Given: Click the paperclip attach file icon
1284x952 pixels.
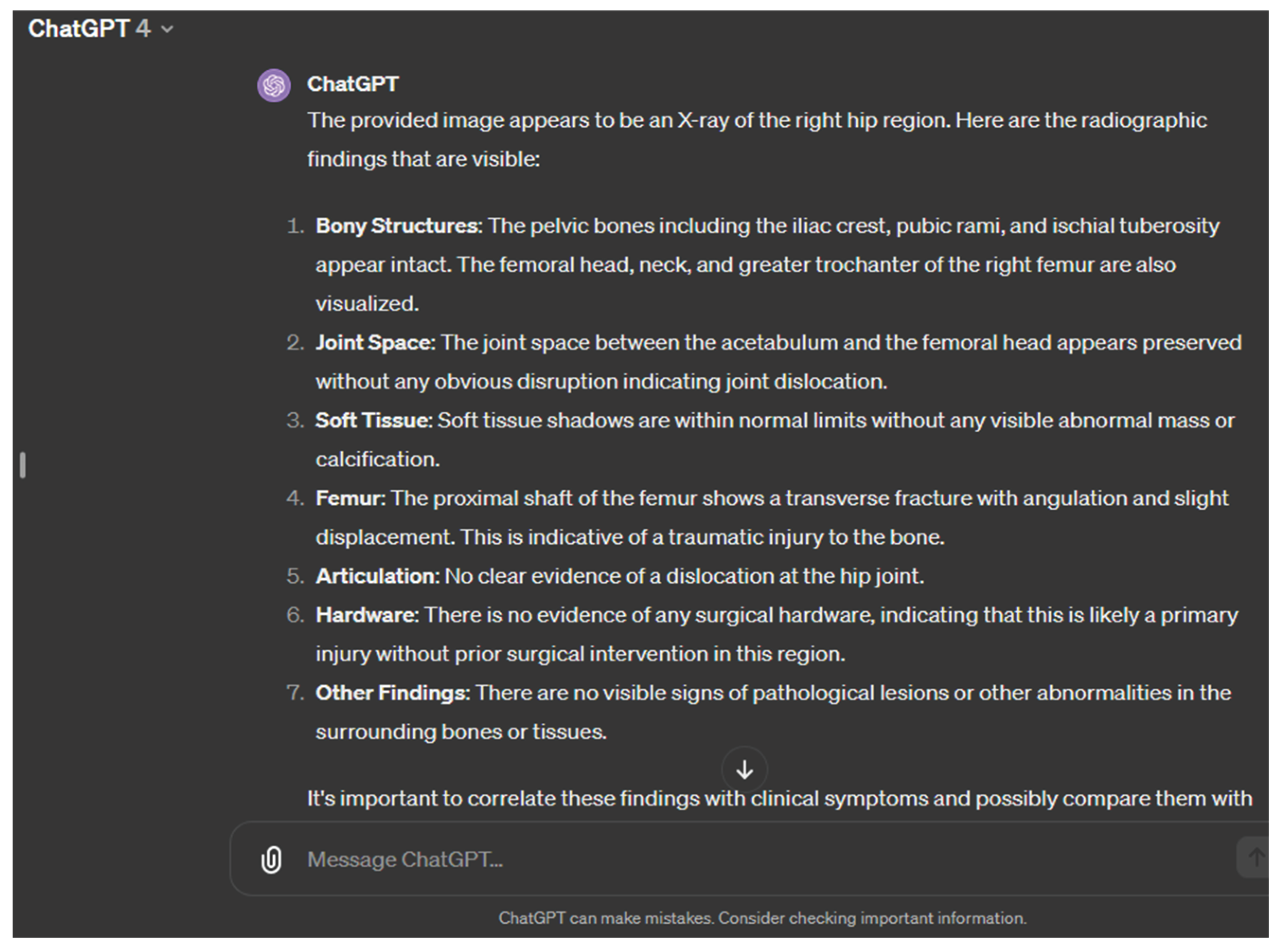Looking at the screenshot, I should [x=271, y=860].
